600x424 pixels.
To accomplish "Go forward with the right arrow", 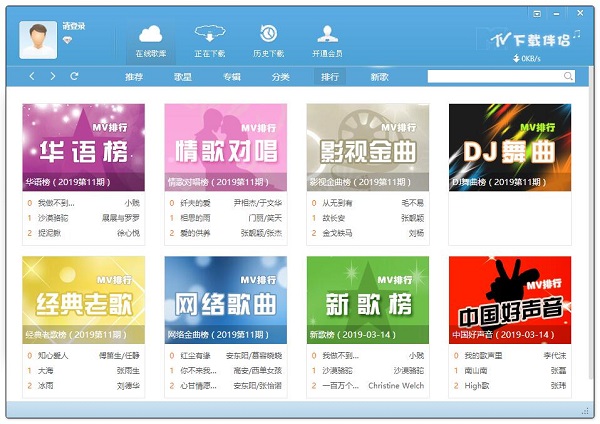I will 53,76.
